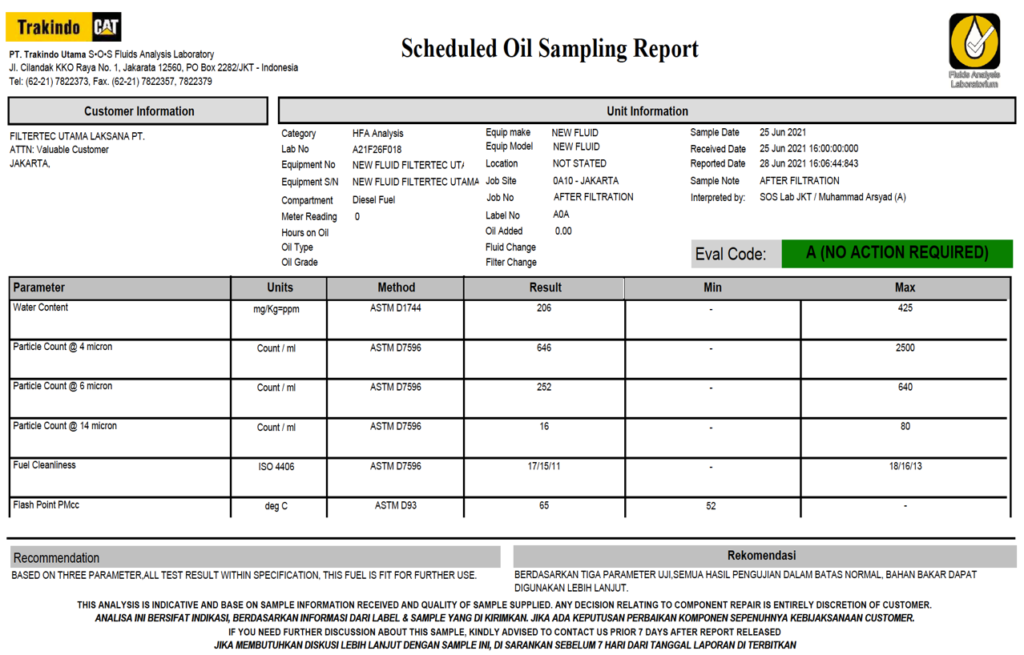
Task: Select the Unit Information header
Action: (647, 111)
